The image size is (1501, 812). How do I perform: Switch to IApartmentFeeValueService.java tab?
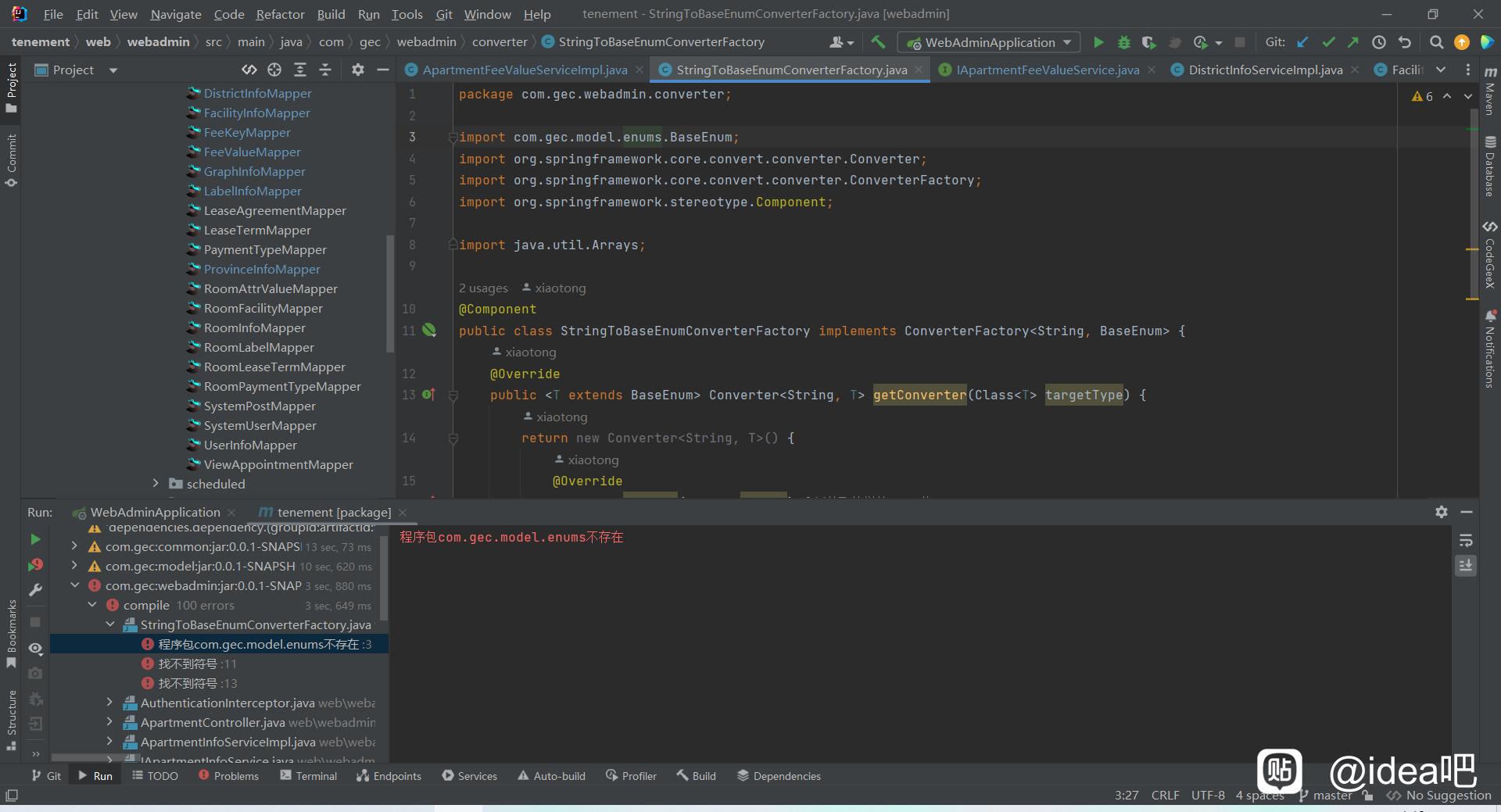pyautogui.click(x=1048, y=70)
